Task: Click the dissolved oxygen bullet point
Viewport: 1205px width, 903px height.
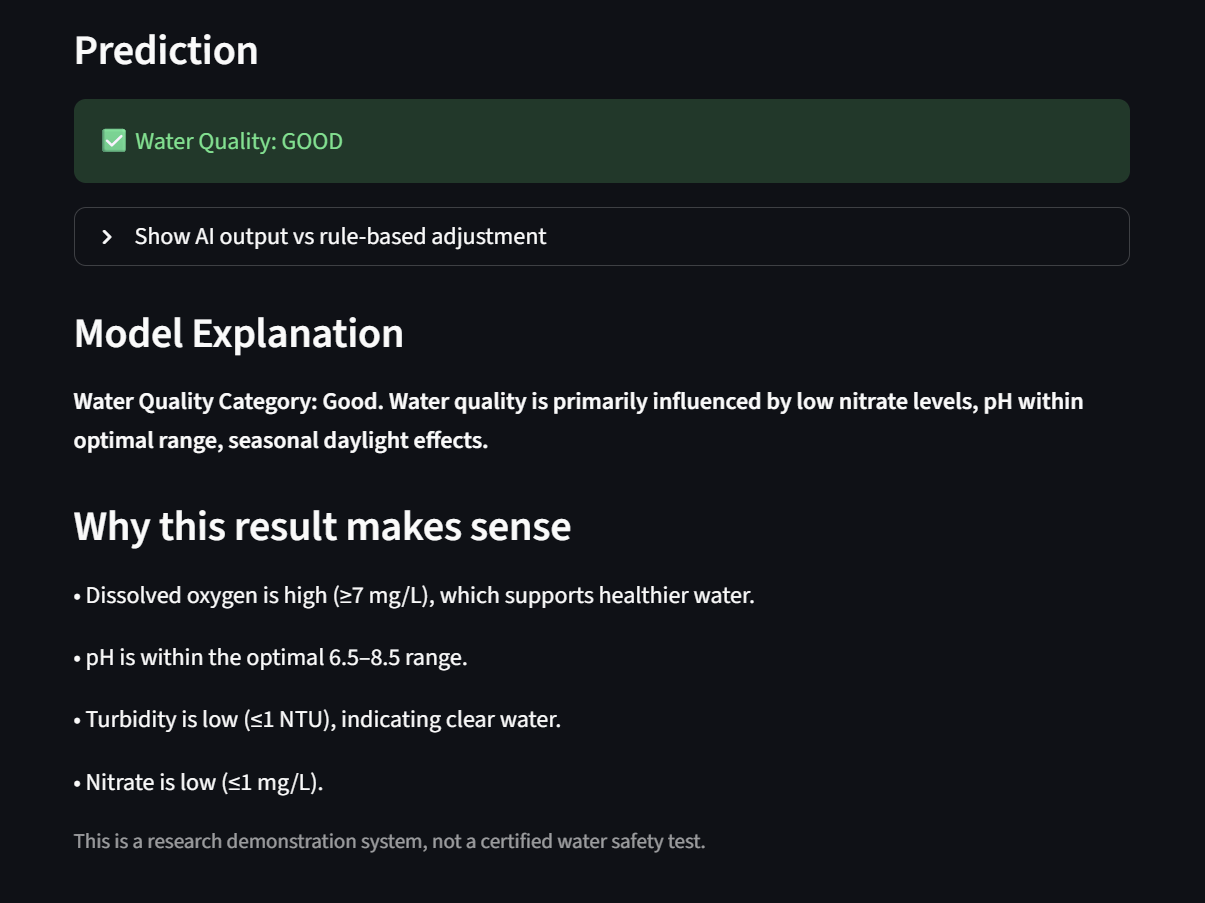Action: click(x=414, y=596)
